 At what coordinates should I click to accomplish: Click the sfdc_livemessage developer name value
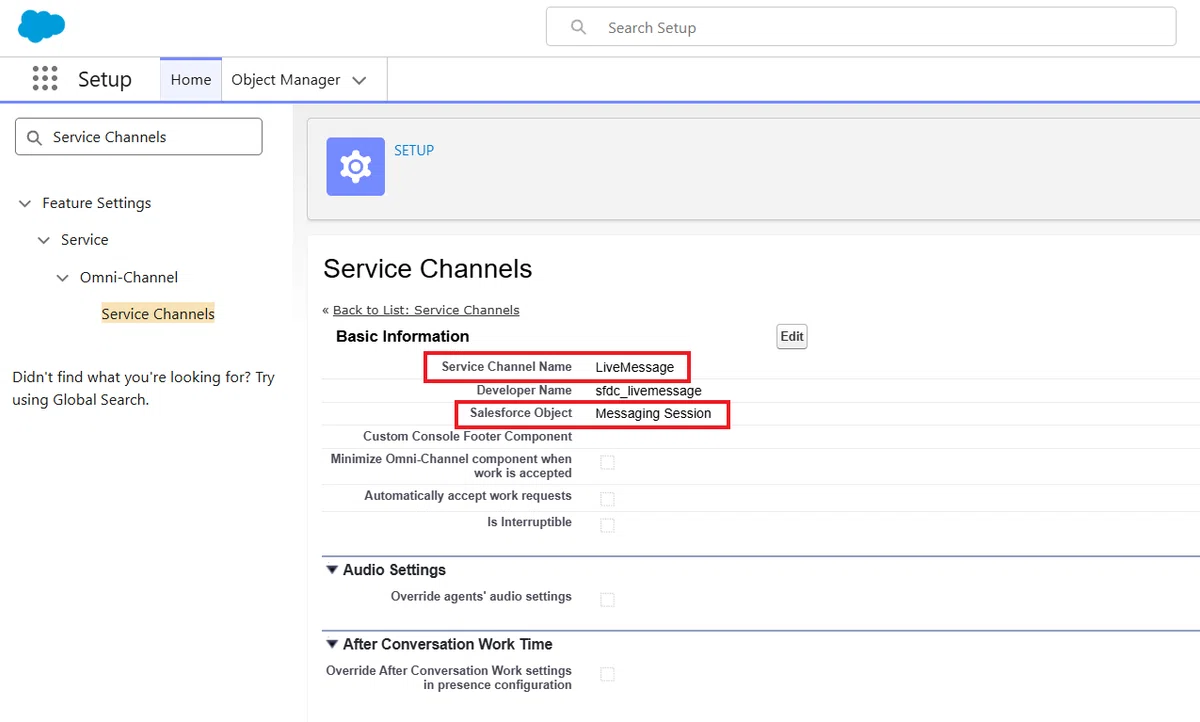click(x=649, y=391)
